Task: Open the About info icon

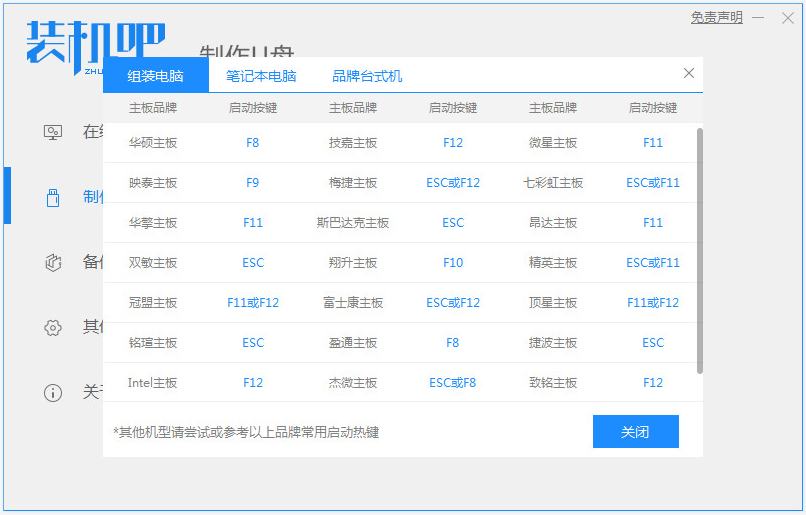Action: [x=53, y=392]
